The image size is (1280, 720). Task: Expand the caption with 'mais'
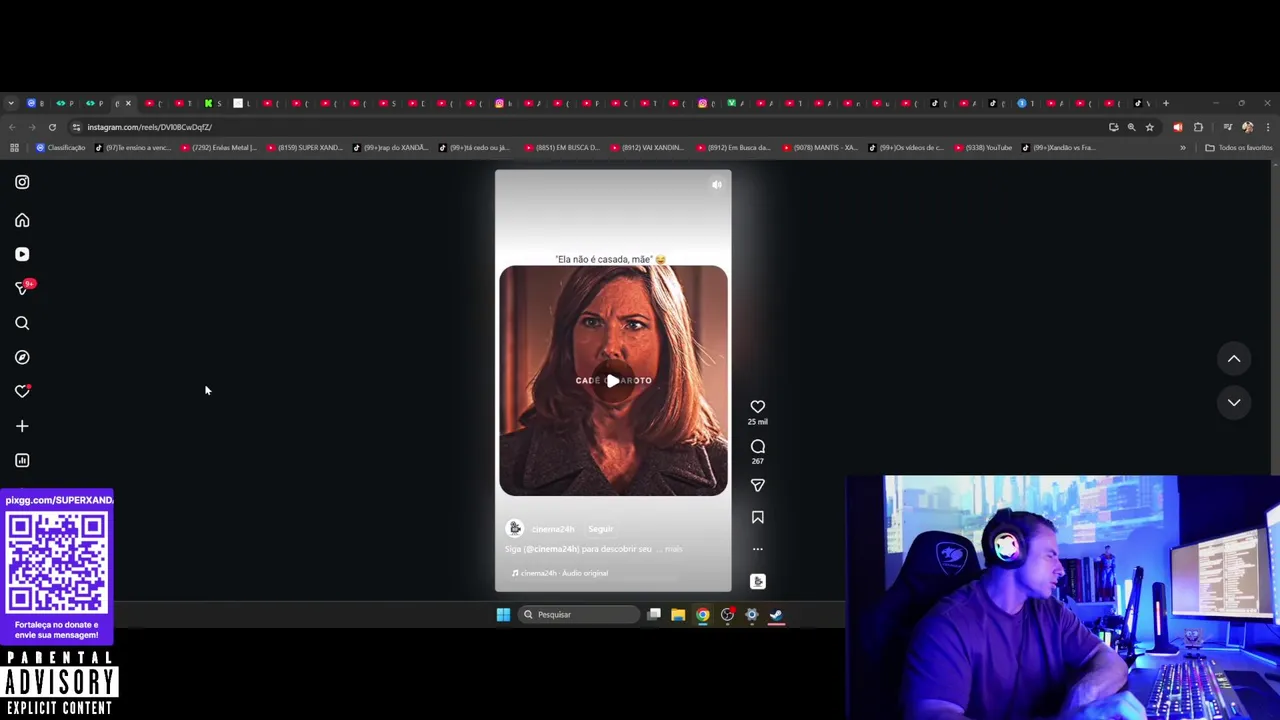click(673, 549)
